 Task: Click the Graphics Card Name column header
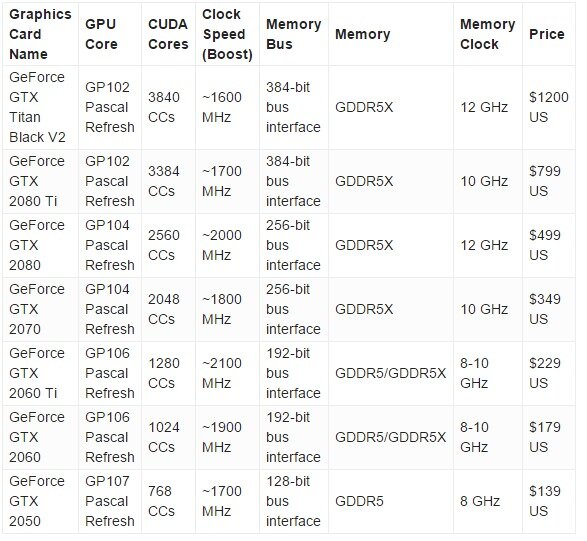[40, 34]
